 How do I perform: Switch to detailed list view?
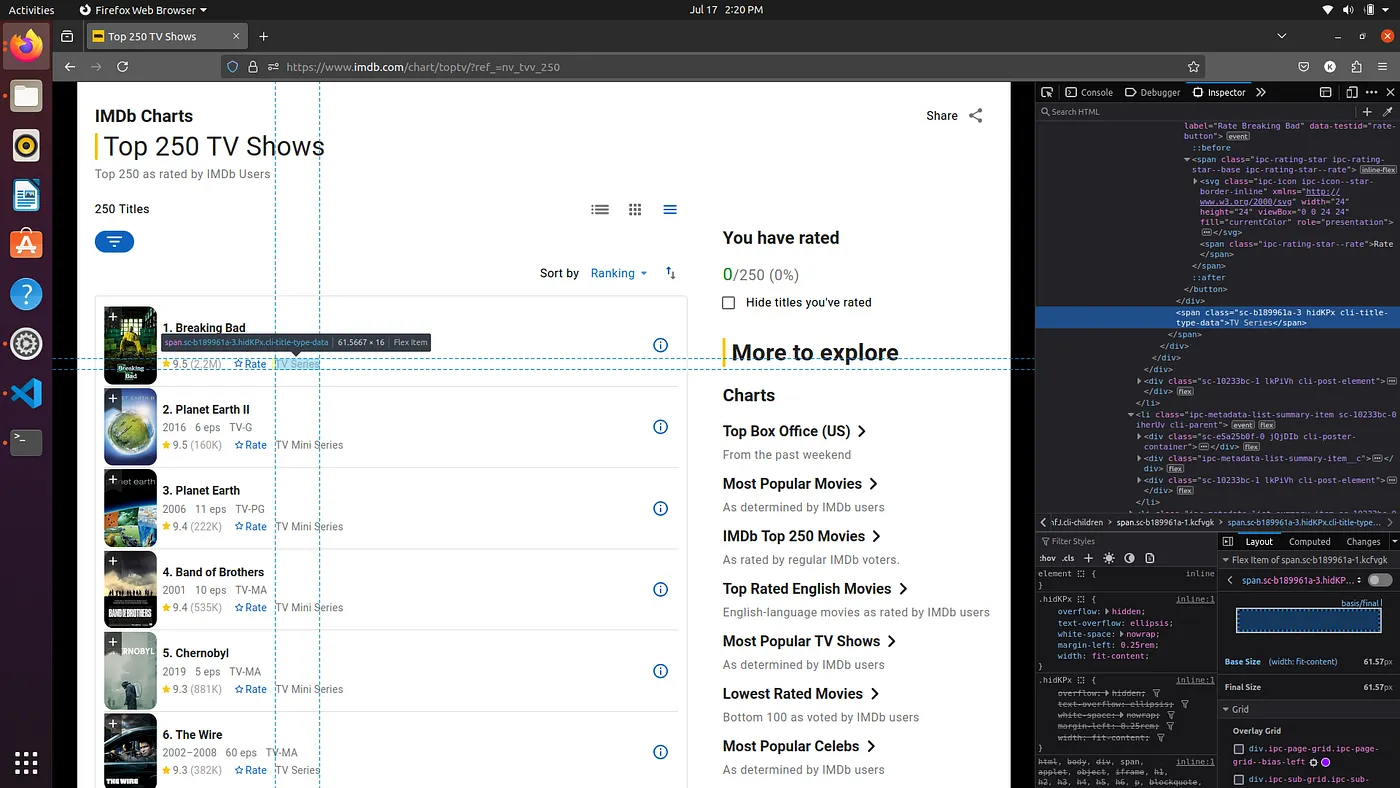pyautogui.click(x=600, y=209)
